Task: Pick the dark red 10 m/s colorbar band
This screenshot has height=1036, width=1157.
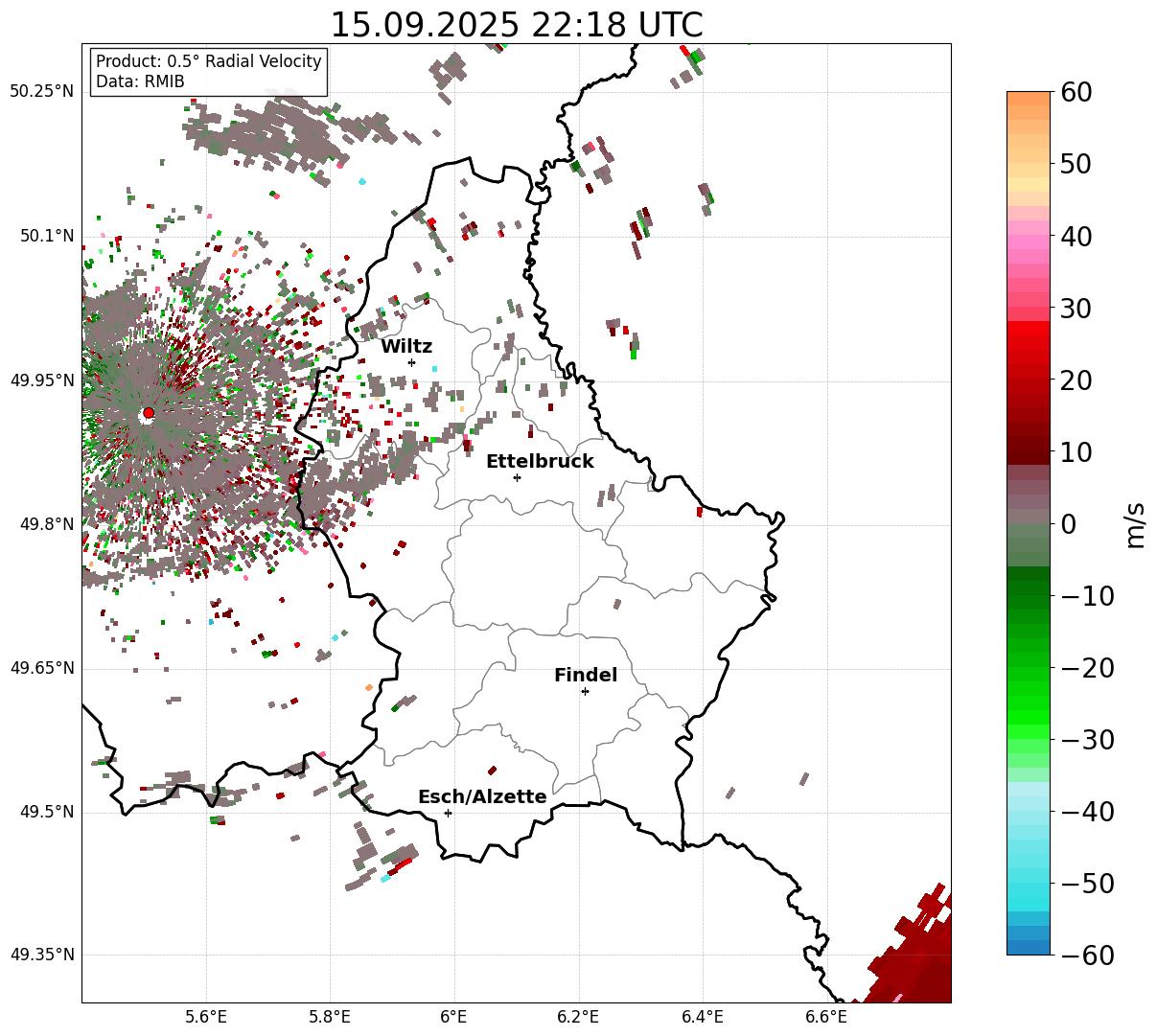Action: click(x=1029, y=452)
